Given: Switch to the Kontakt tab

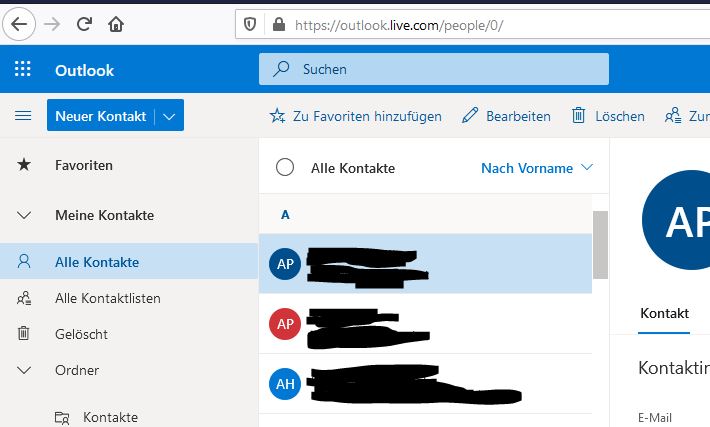Looking at the screenshot, I should [664, 313].
